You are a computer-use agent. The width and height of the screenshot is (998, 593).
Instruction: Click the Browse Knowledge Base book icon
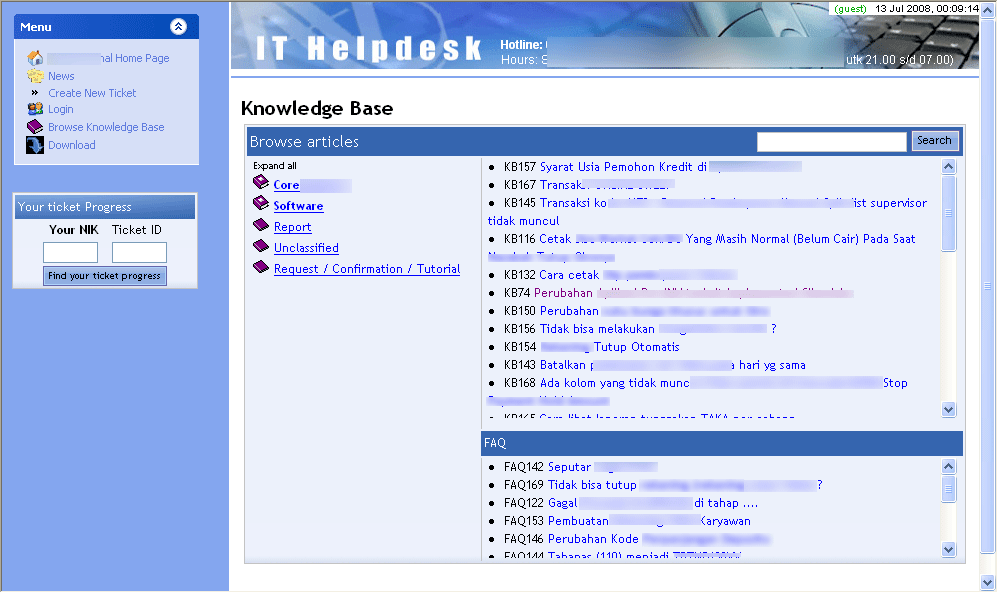(x=36, y=127)
